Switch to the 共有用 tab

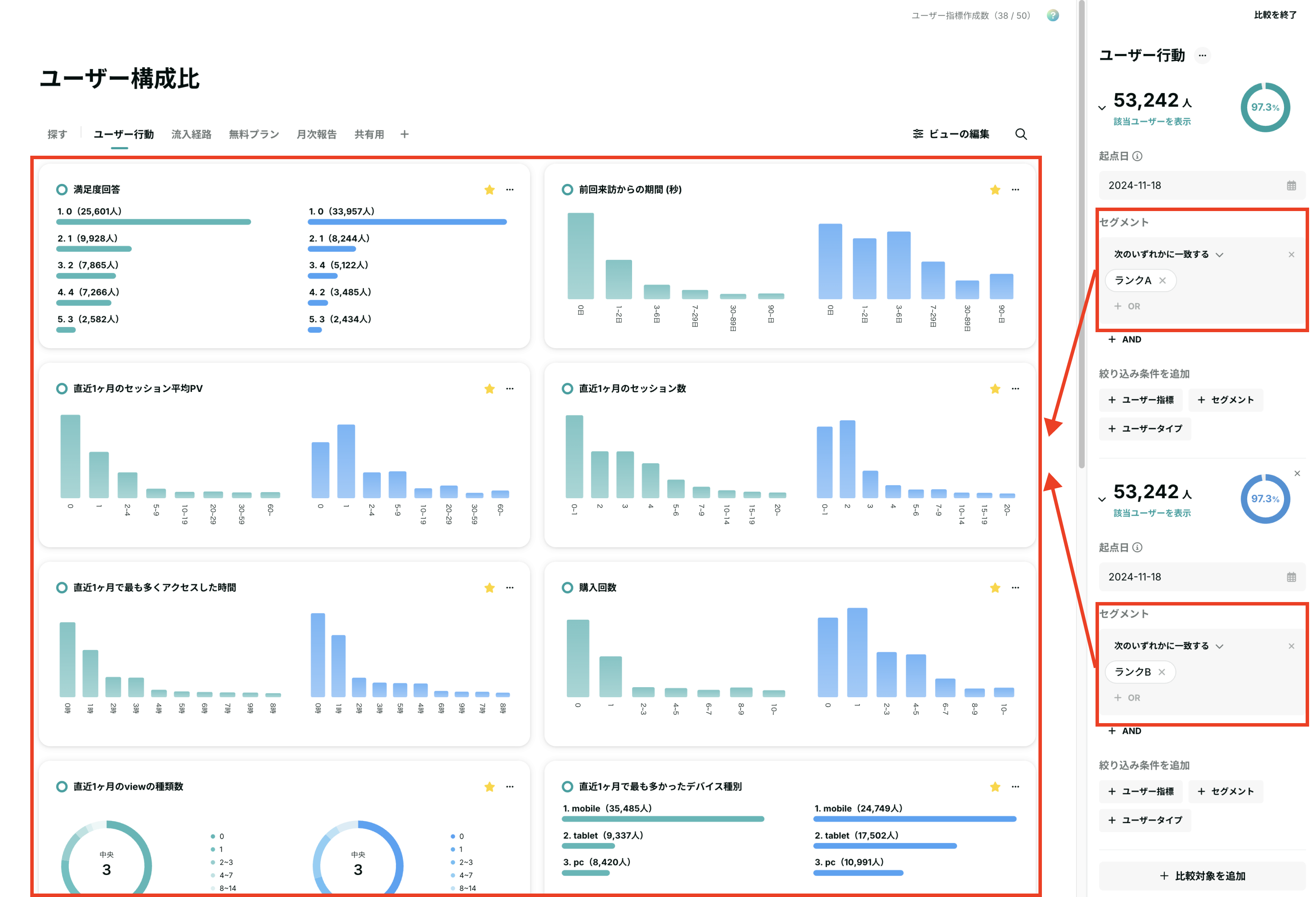(x=369, y=135)
